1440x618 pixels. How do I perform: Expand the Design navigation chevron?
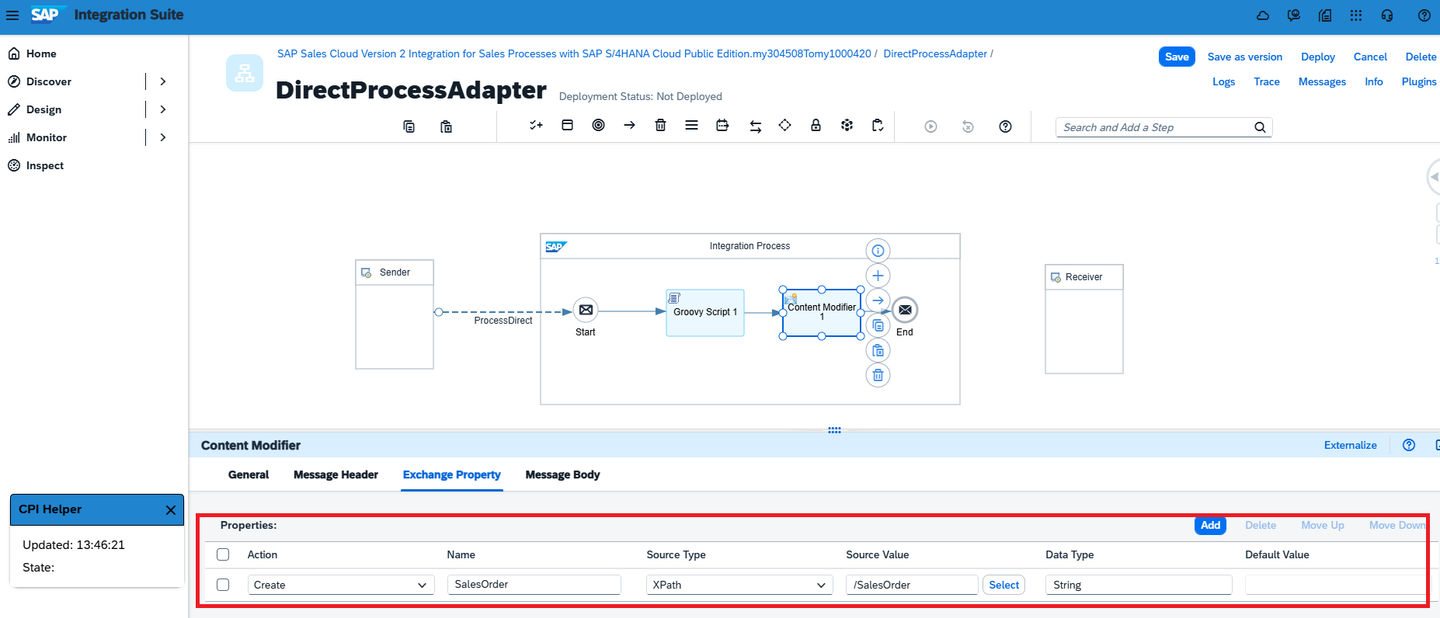(163, 109)
